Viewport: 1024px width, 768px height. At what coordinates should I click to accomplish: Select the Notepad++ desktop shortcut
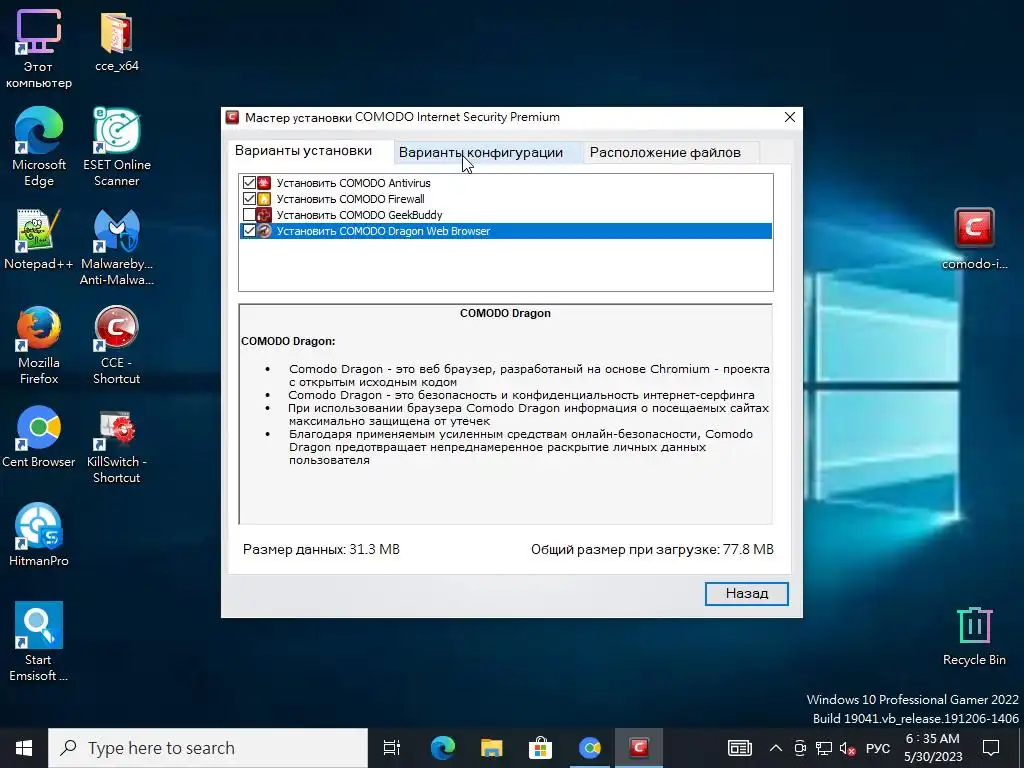39,239
